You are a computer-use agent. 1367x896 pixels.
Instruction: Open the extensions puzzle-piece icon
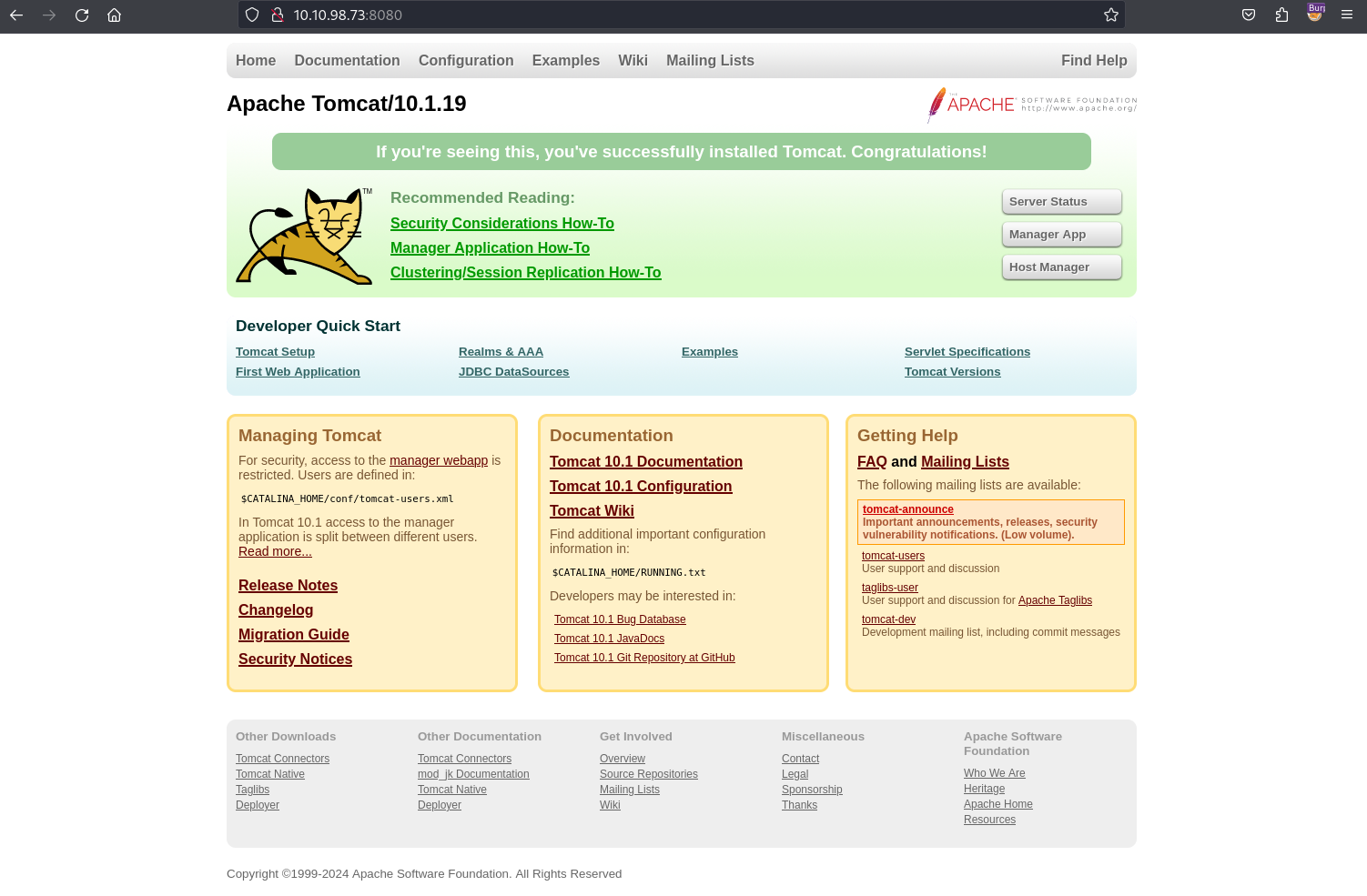[x=1281, y=15]
